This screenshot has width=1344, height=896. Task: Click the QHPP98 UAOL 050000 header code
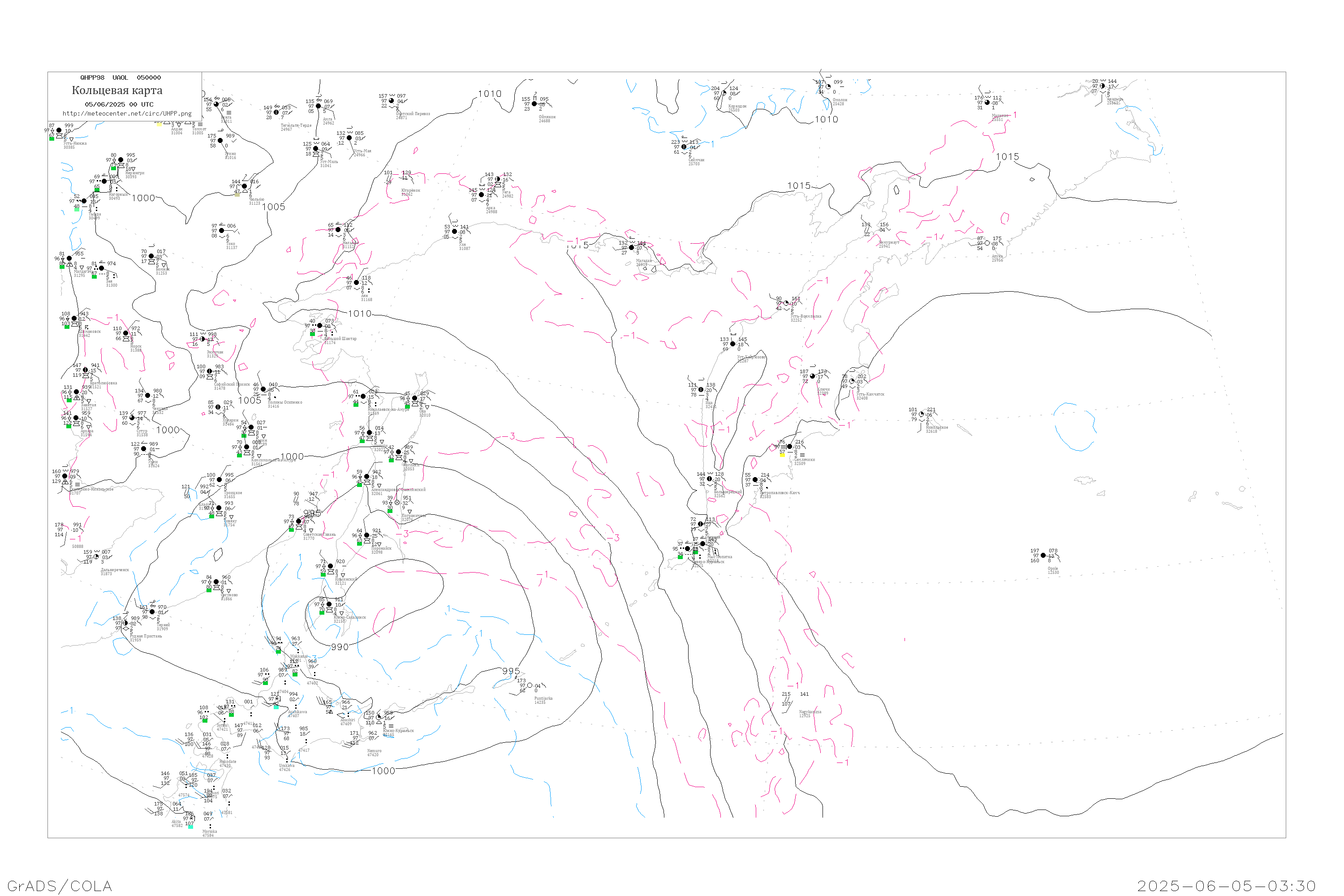121,78
